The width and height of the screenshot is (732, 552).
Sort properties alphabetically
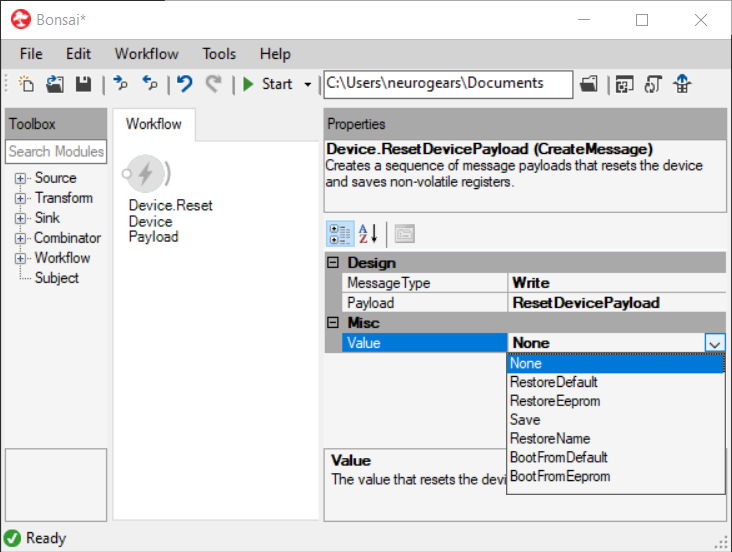[368, 234]
